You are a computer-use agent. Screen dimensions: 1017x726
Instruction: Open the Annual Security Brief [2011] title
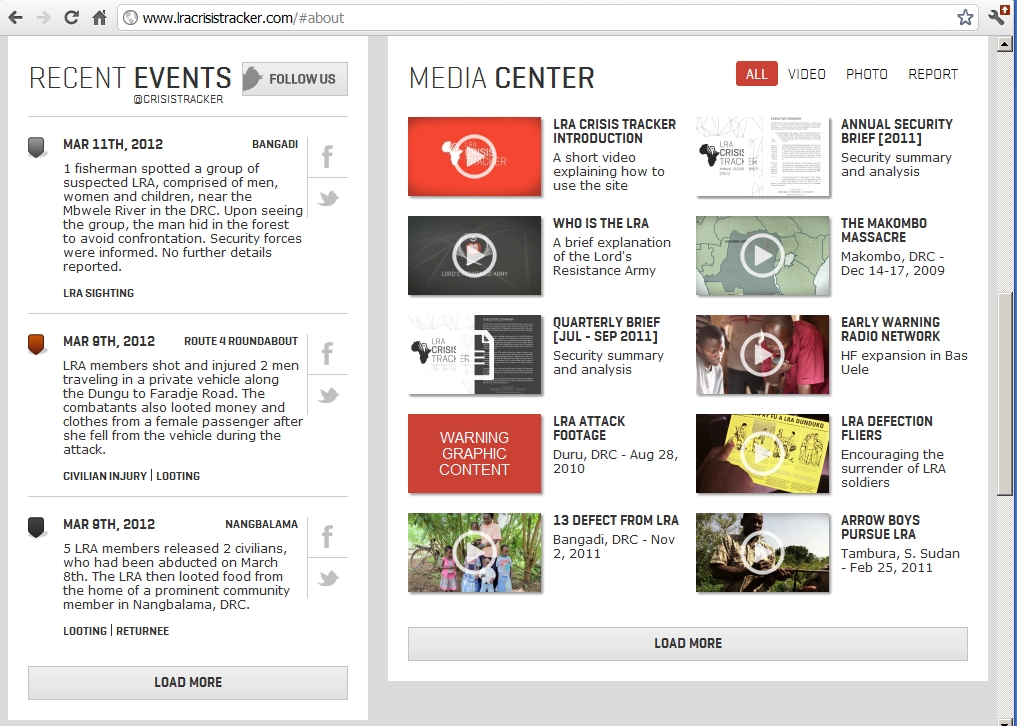(x=896, y=131)
